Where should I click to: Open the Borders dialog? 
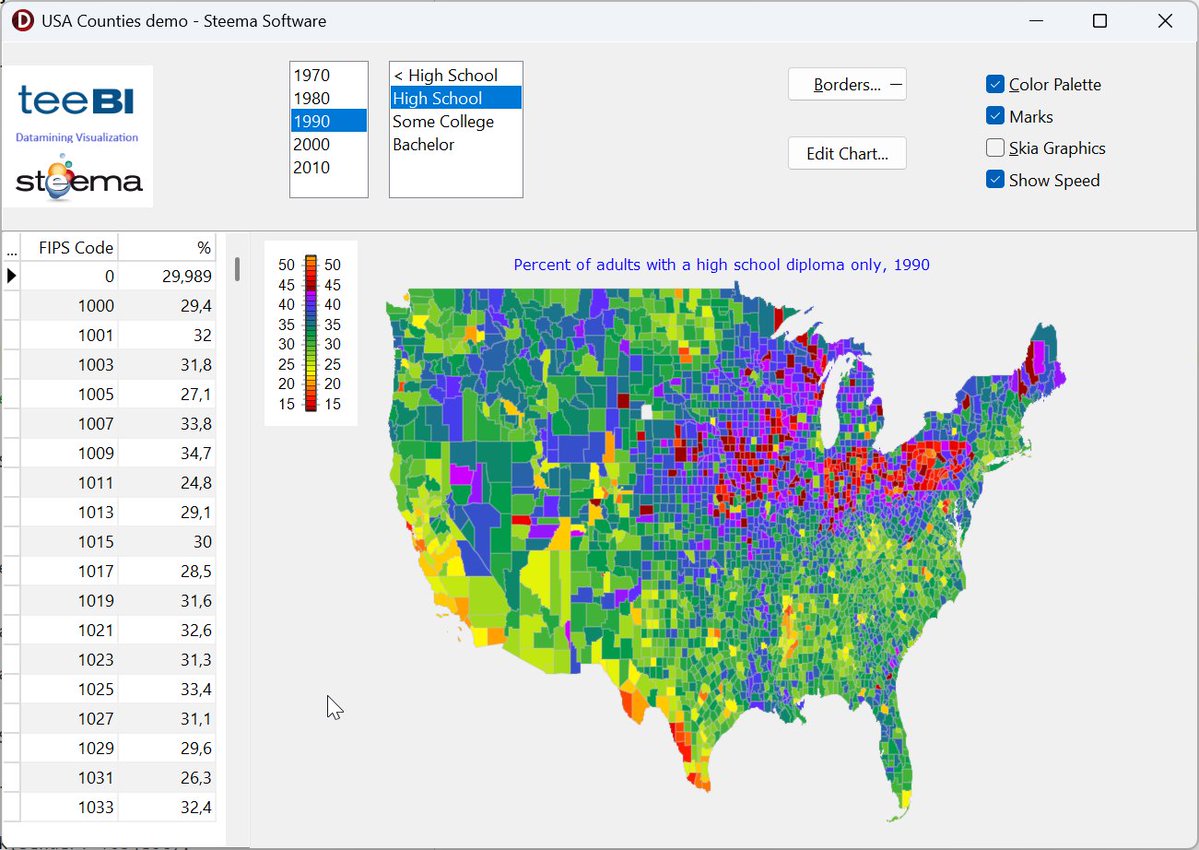845,85
